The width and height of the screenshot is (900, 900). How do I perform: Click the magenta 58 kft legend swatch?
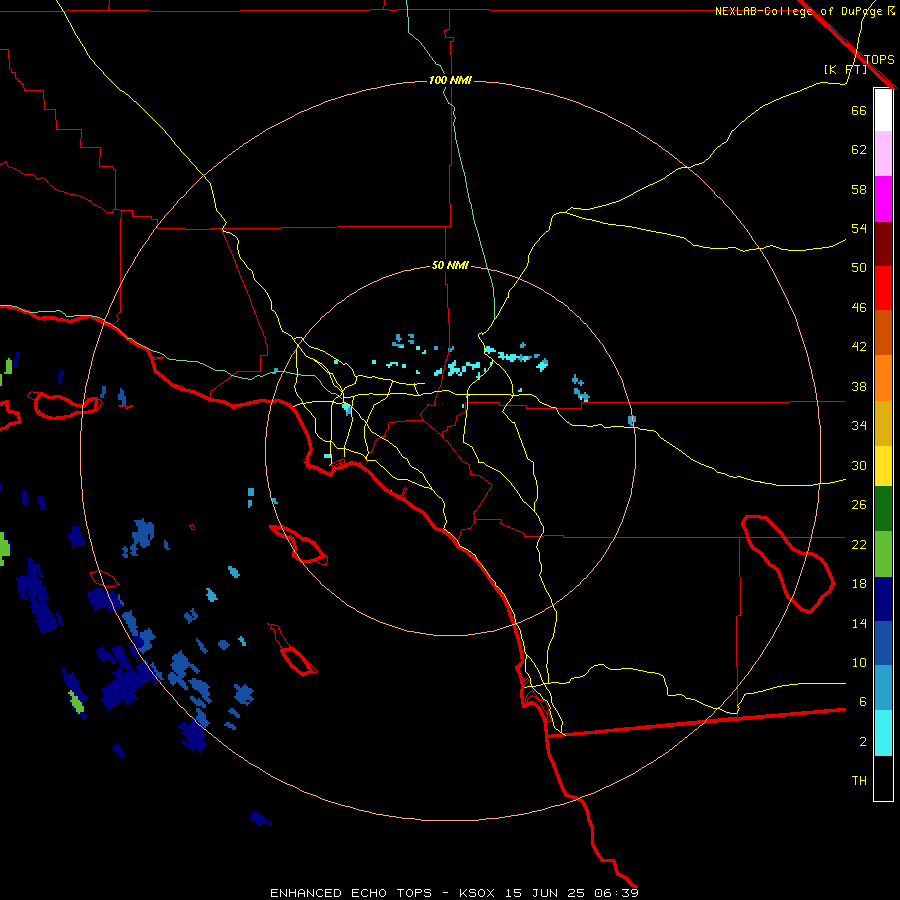(883, 199)
